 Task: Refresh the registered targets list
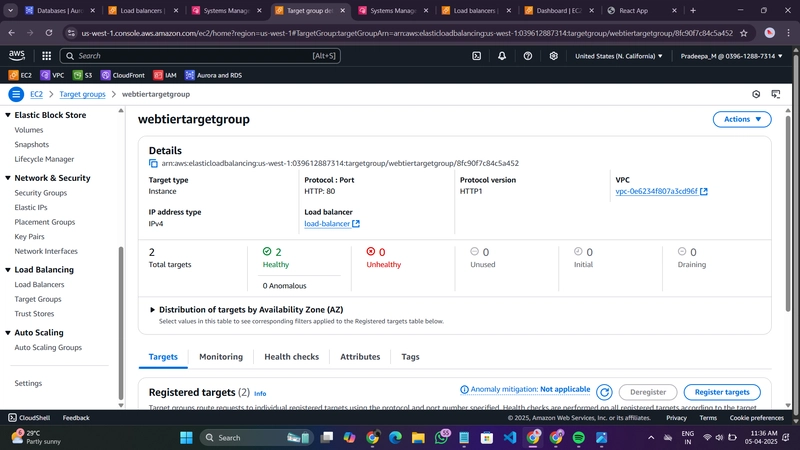(x=605, y=392)
